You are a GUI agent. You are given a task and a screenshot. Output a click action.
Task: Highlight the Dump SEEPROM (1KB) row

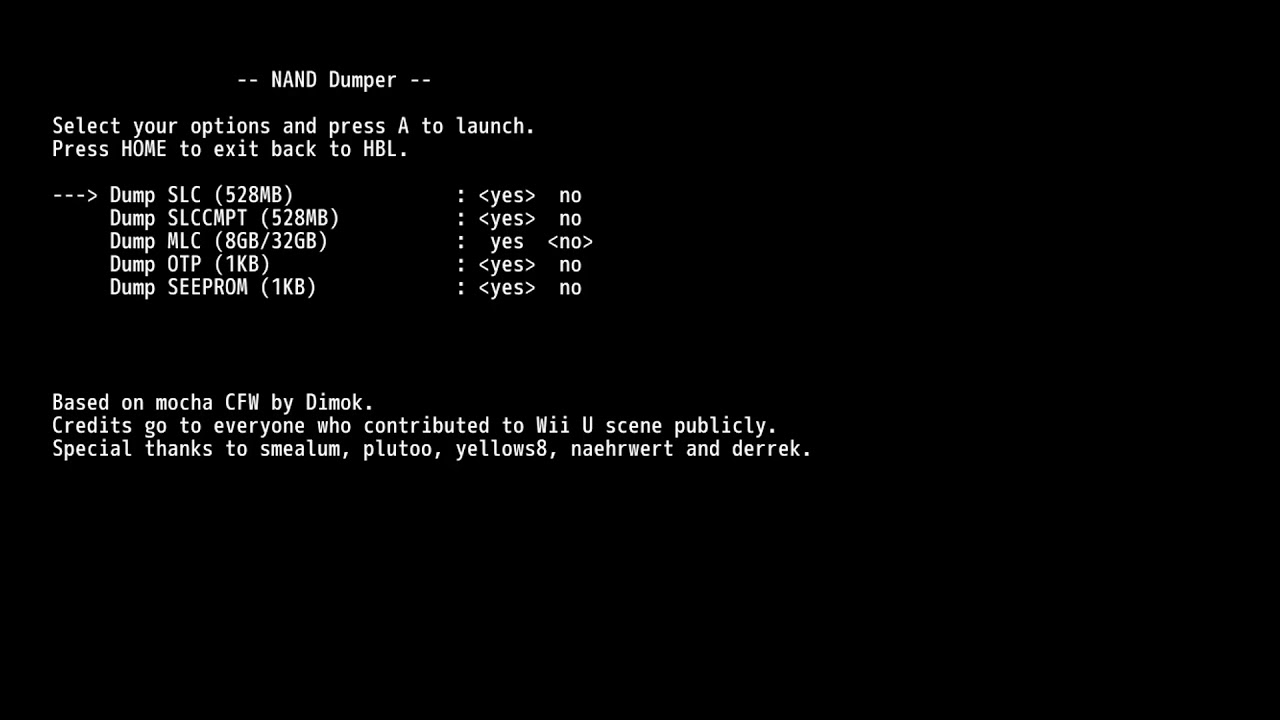click(x=345, y=288)
